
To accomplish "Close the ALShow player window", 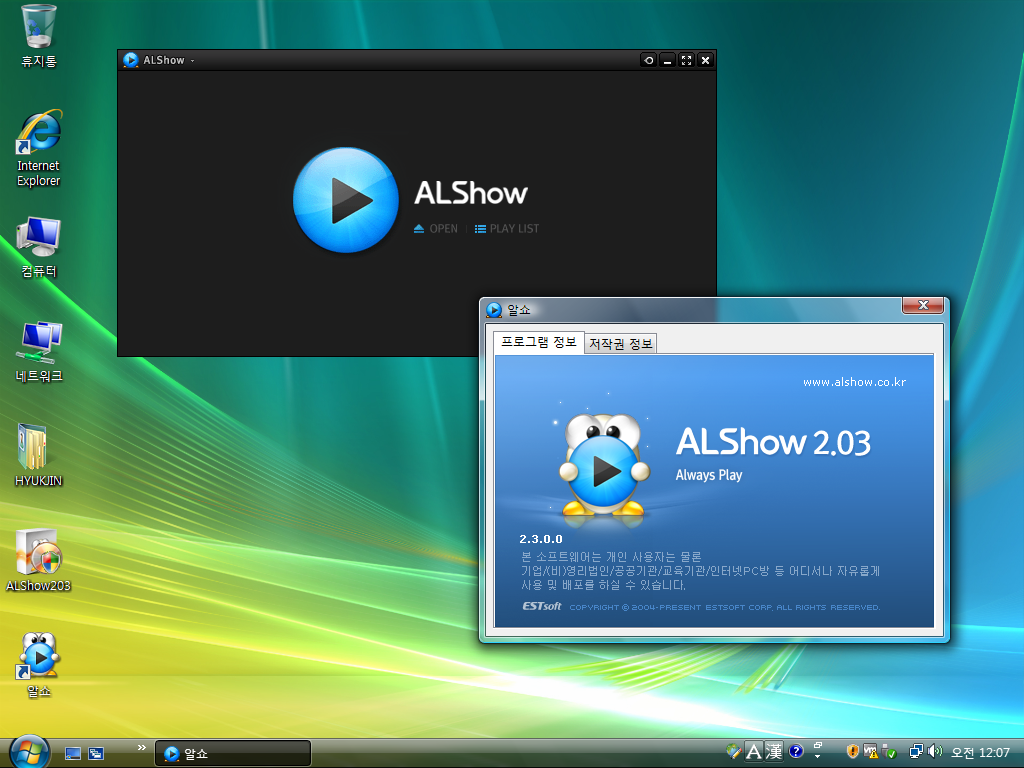I will 705,60.
